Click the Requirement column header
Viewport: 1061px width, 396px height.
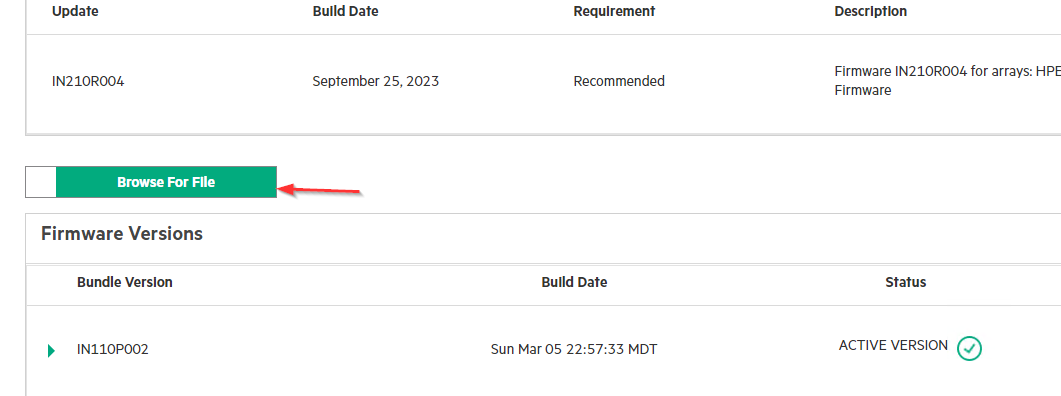point(614,12)
